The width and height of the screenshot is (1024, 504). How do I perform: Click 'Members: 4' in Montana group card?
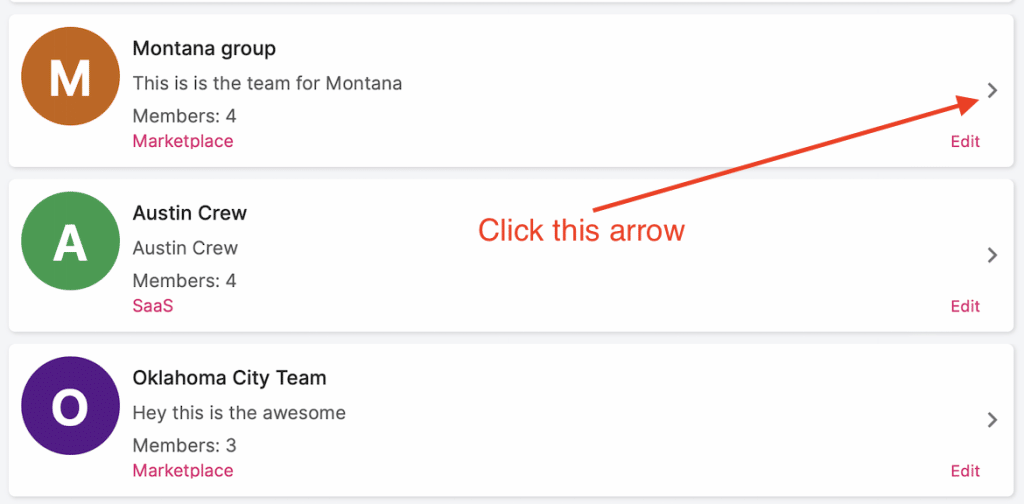coord(184,116)
